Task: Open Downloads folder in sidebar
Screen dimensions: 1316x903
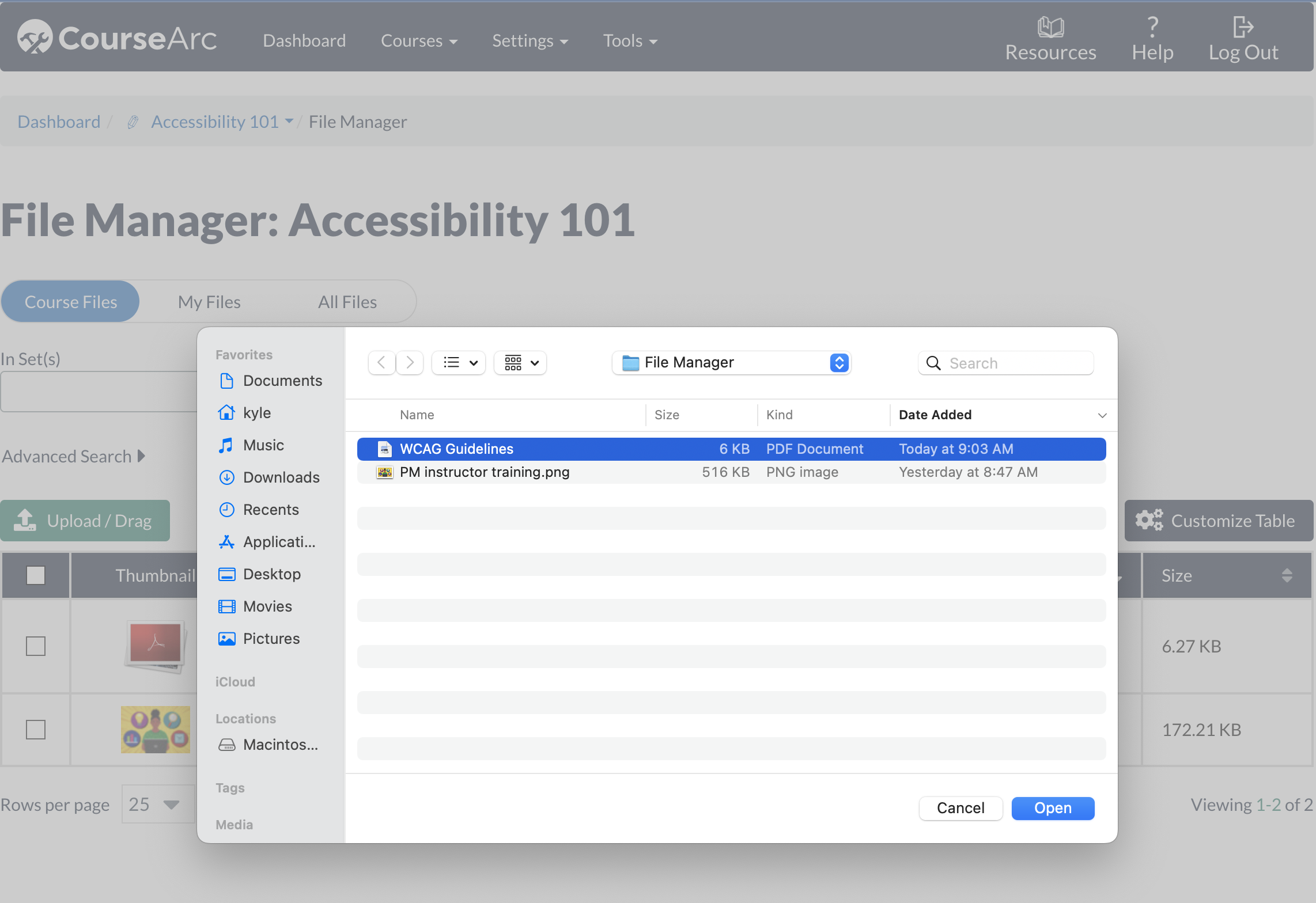Action: point(281,477)
